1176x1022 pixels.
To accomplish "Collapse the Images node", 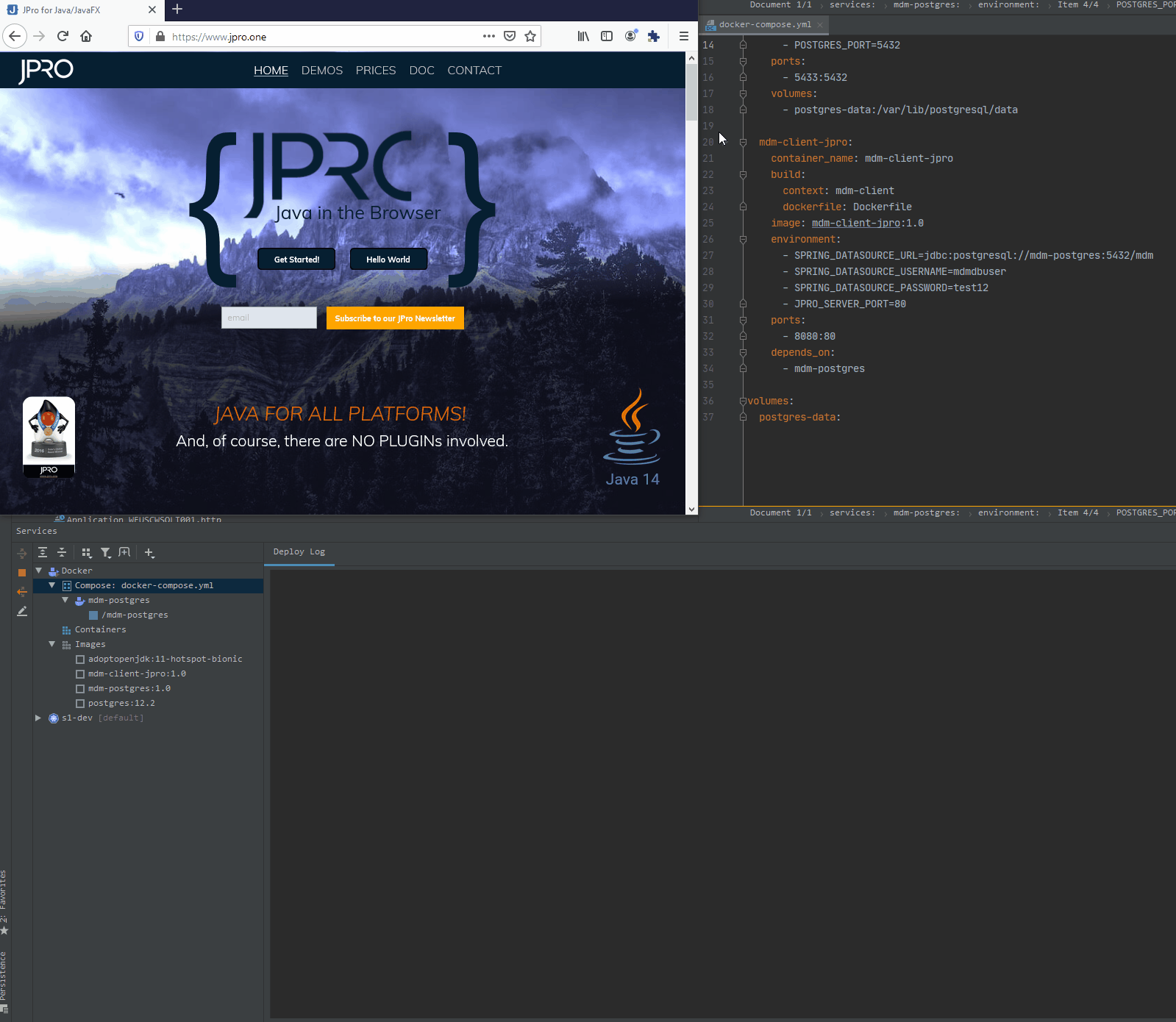I will point(52,644).
